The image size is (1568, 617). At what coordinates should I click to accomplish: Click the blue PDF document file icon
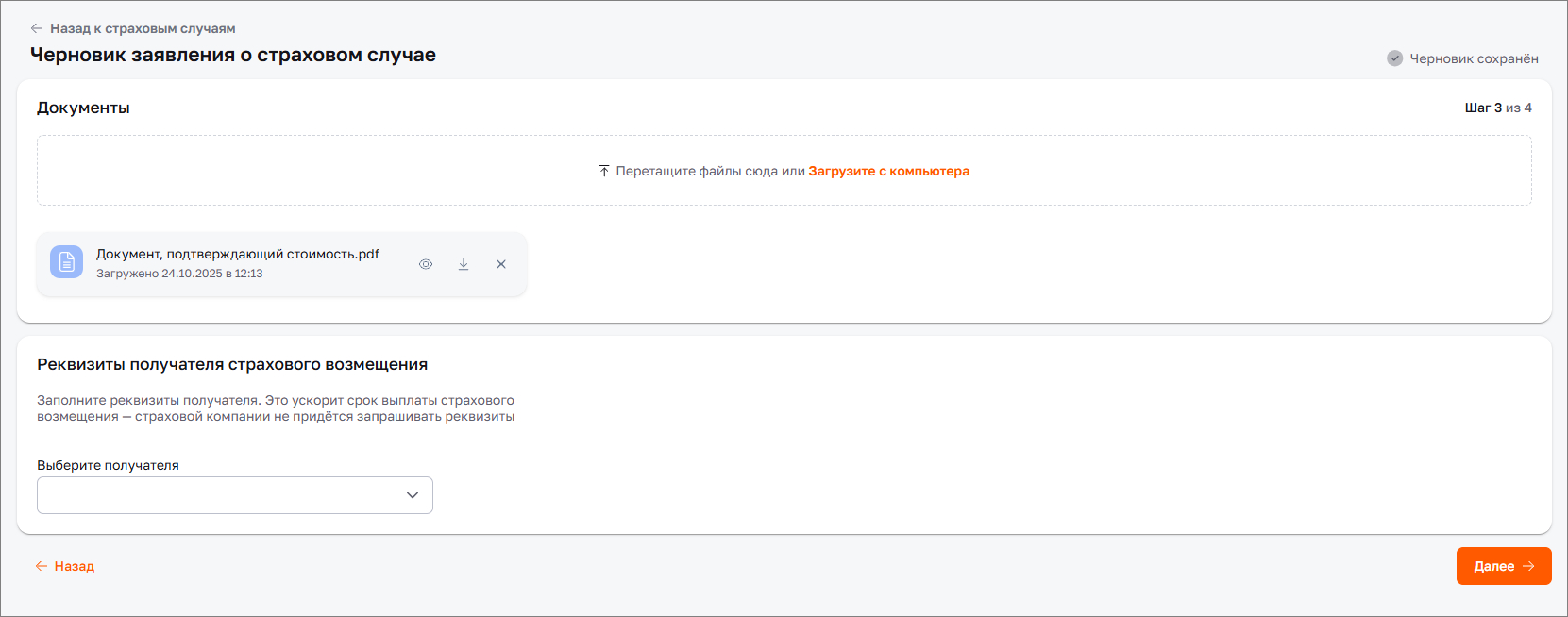click(x=66, y=262)
